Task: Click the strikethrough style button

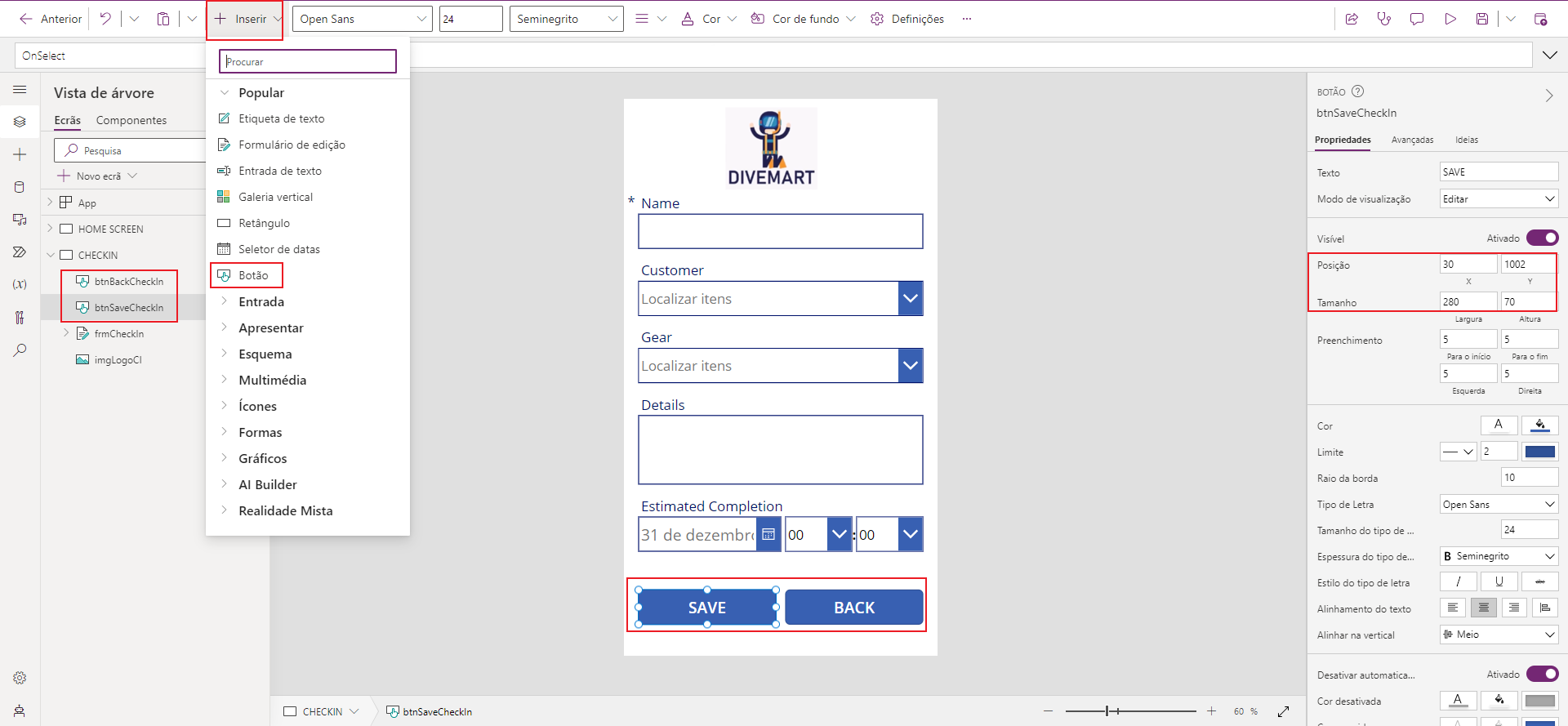Action: click(x=1539, y=581)
